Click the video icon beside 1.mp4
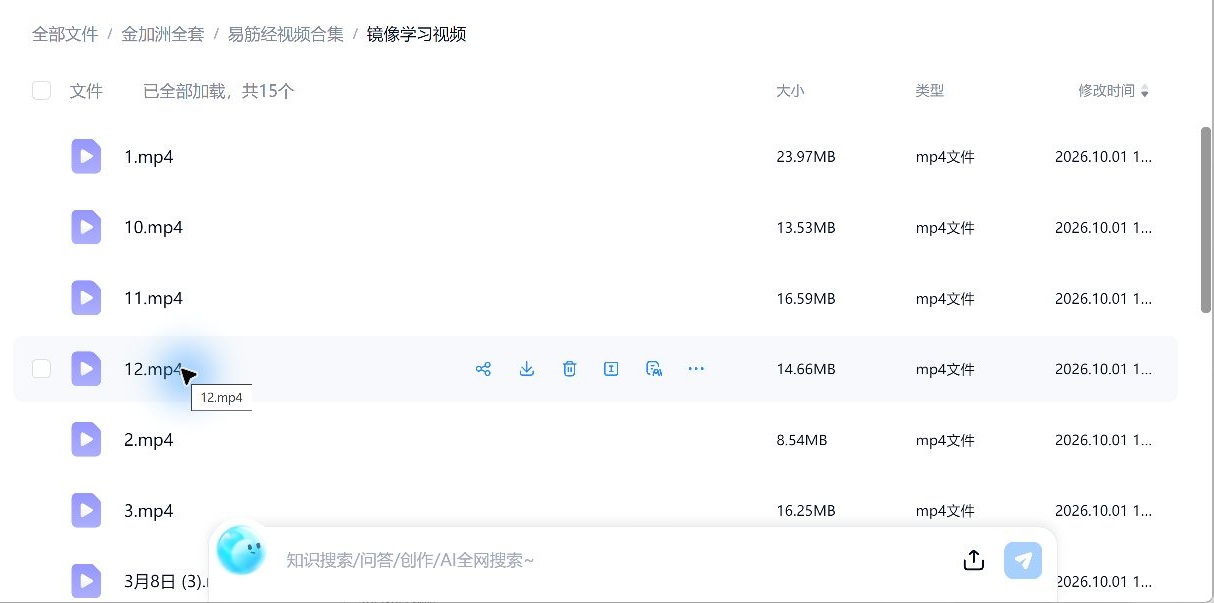Screen dimensions: 1214x603 coord(86,156)
